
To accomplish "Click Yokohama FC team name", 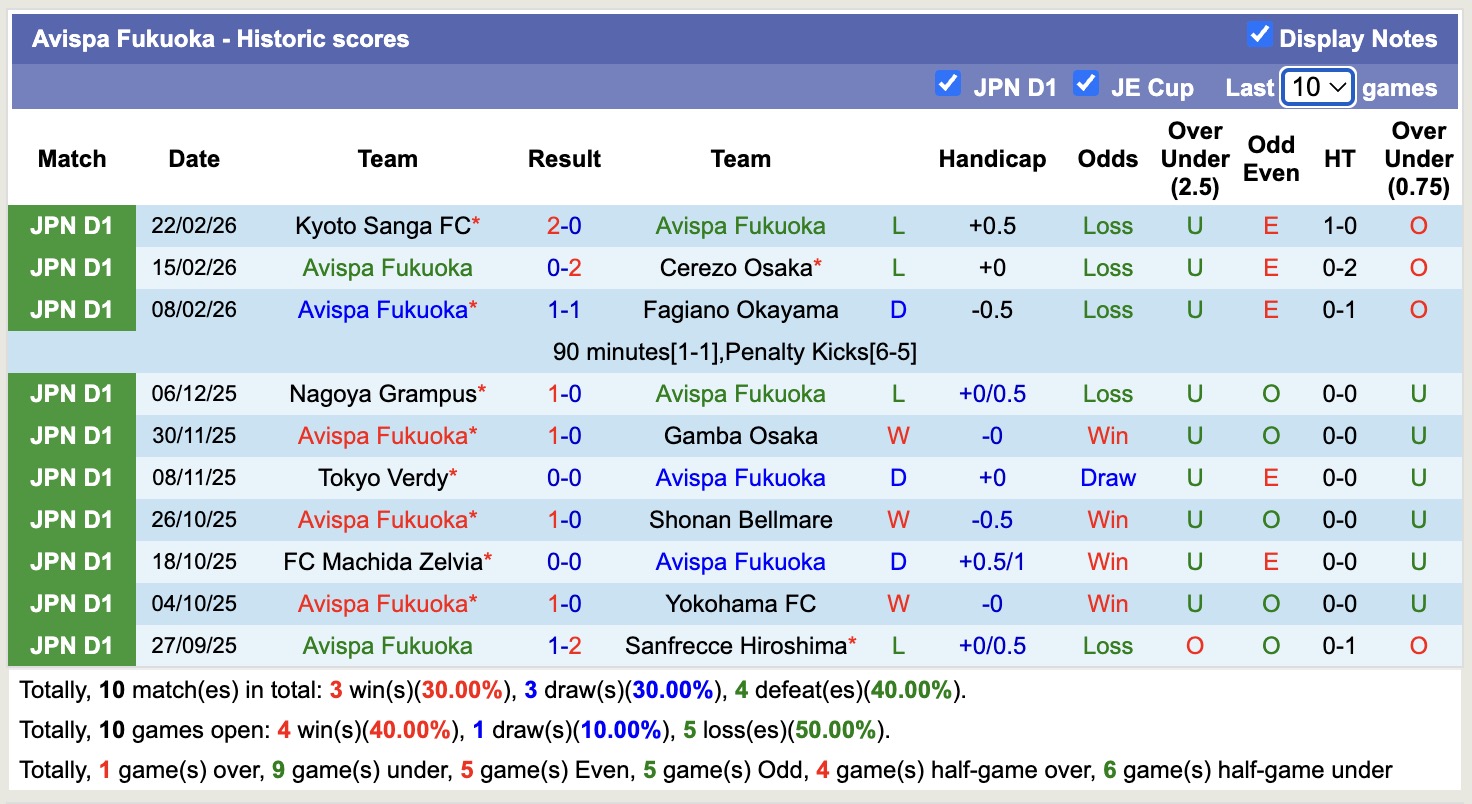I will pos(740,604).
